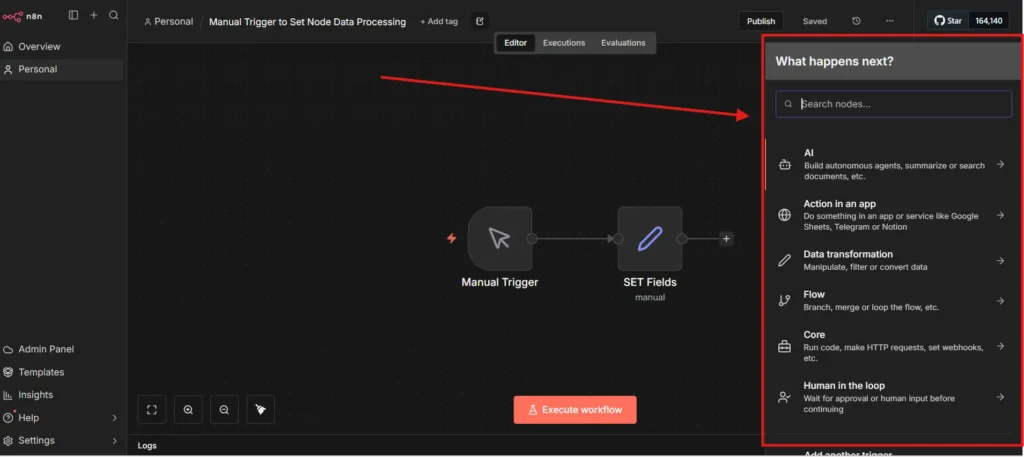Image resolution: width=1024 pixels, height=457 pixels.
Task: Click the tidy up workflow icon
Action: click(261, 410)
